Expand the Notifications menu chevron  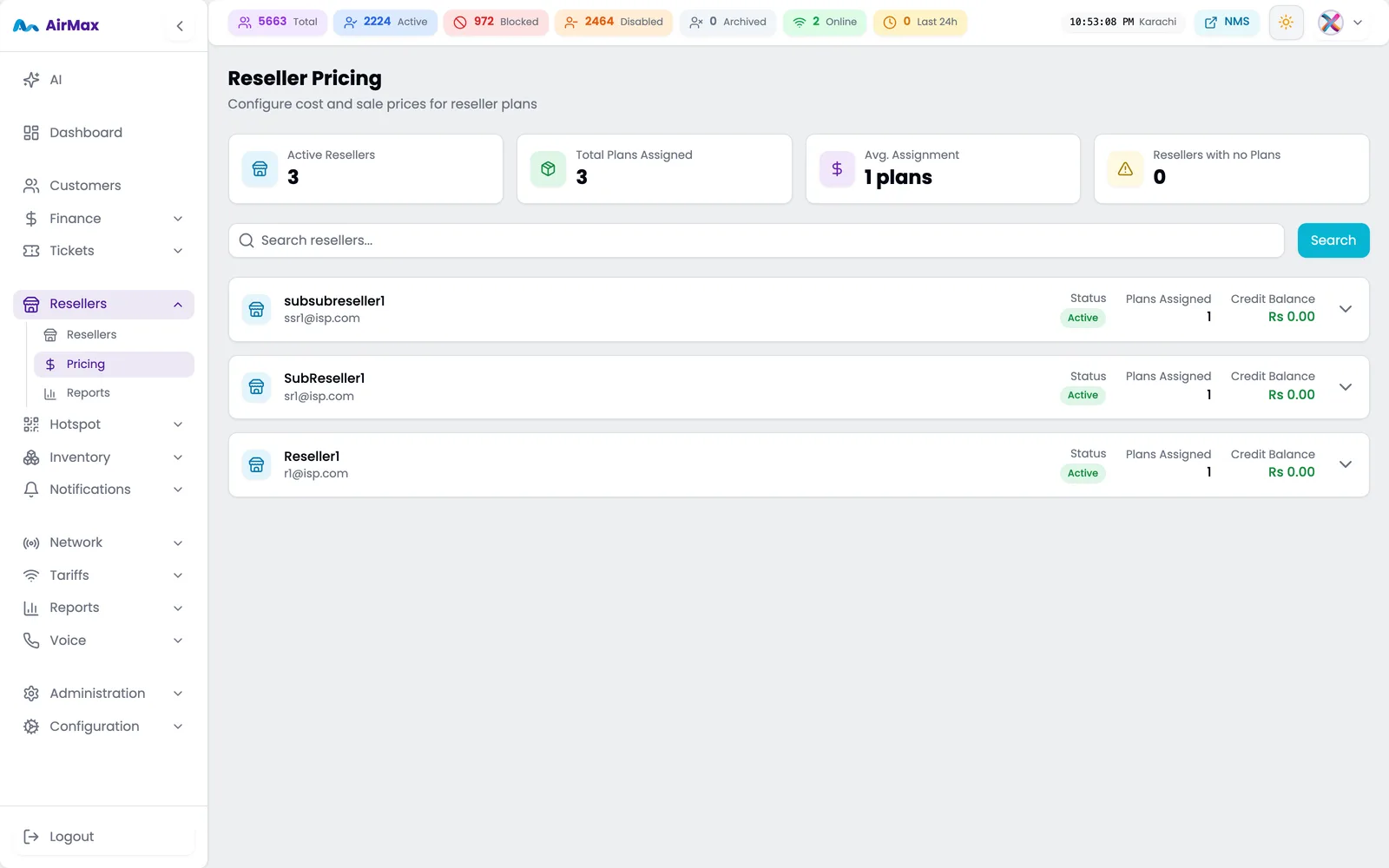pyautogui.click(x=178, y=490)
